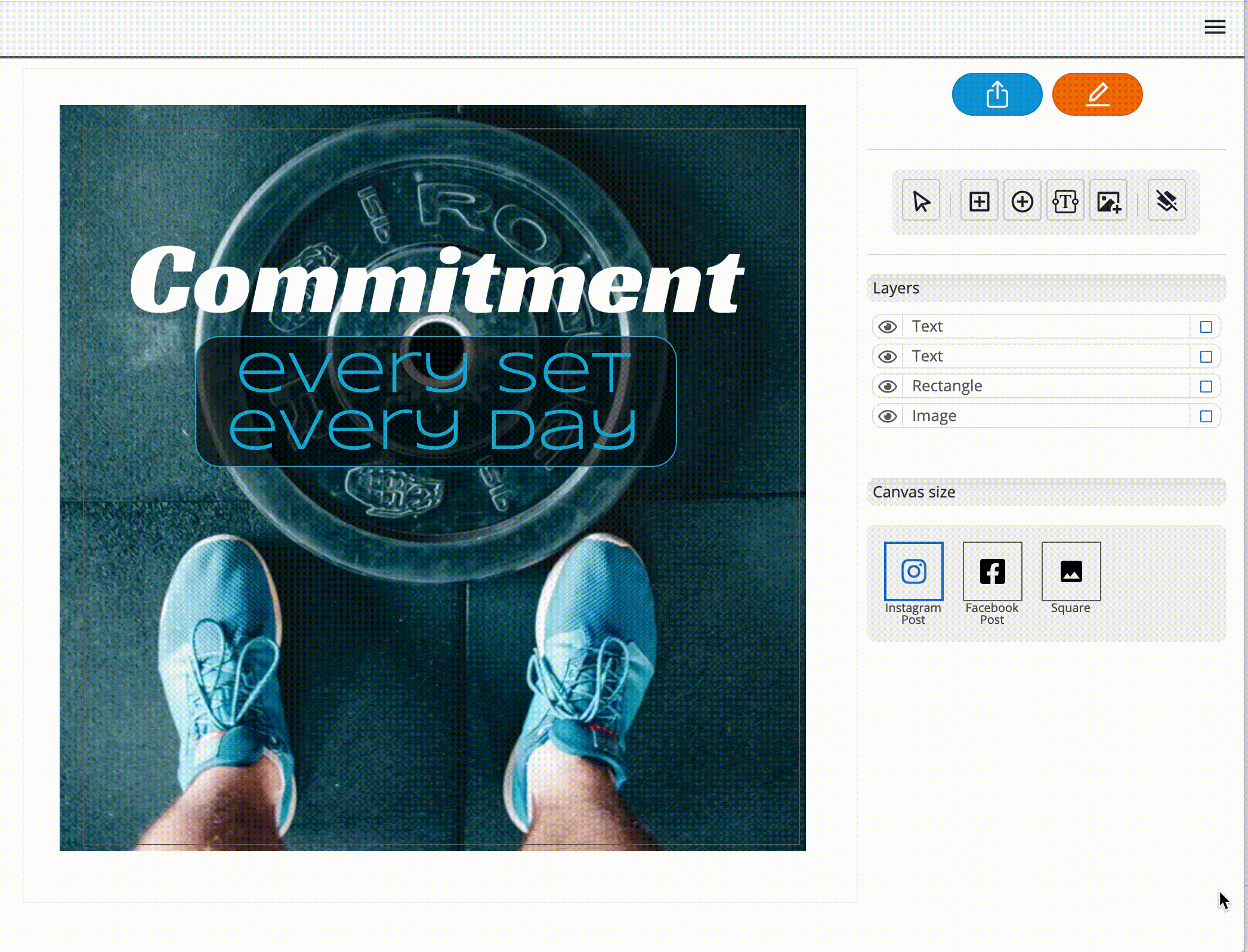Select the second Text layer row
The width and height of the screenshot is (1248, 952).
click(1045, 357)
